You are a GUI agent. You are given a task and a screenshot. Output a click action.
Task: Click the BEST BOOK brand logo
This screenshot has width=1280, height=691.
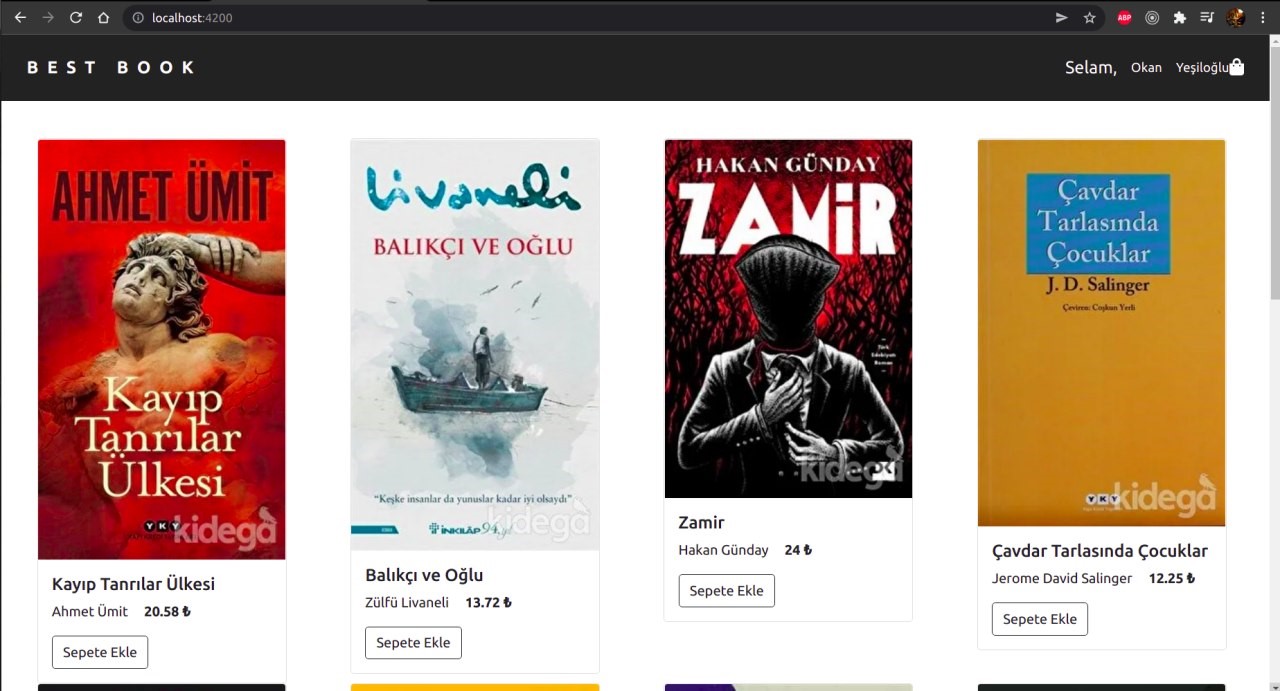pyautogui.click(x=111, y=67)
